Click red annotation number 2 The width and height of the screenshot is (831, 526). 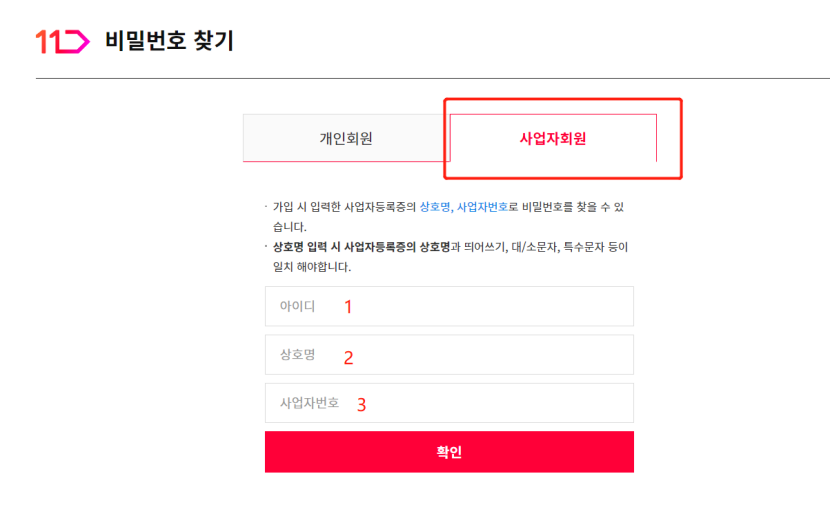point(348,357)
